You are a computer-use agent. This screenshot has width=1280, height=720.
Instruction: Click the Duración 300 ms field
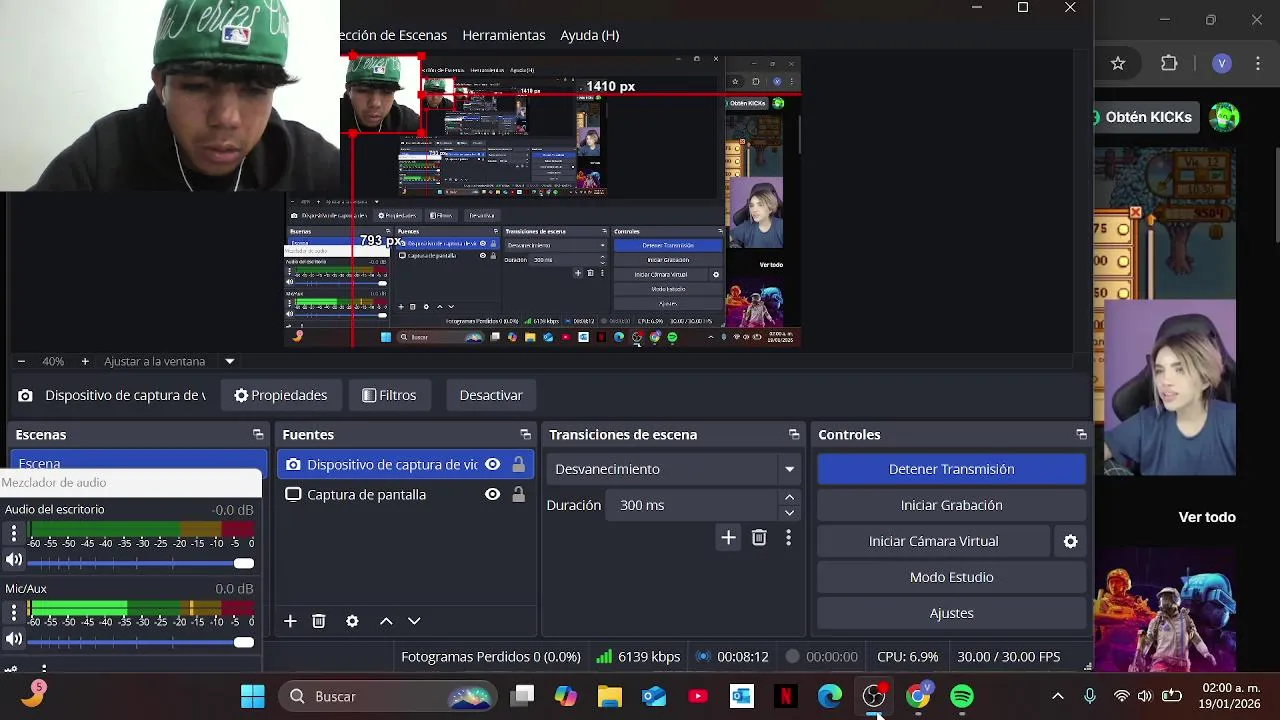(693, 505)
